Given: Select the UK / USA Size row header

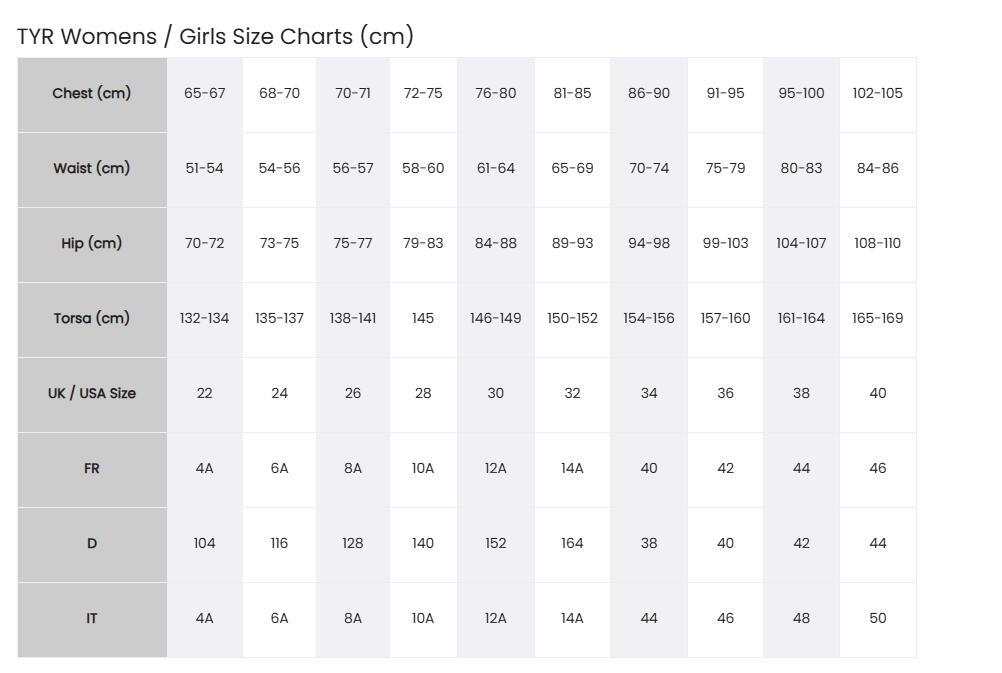Looking at the screenshot, I should coord(92,394).
